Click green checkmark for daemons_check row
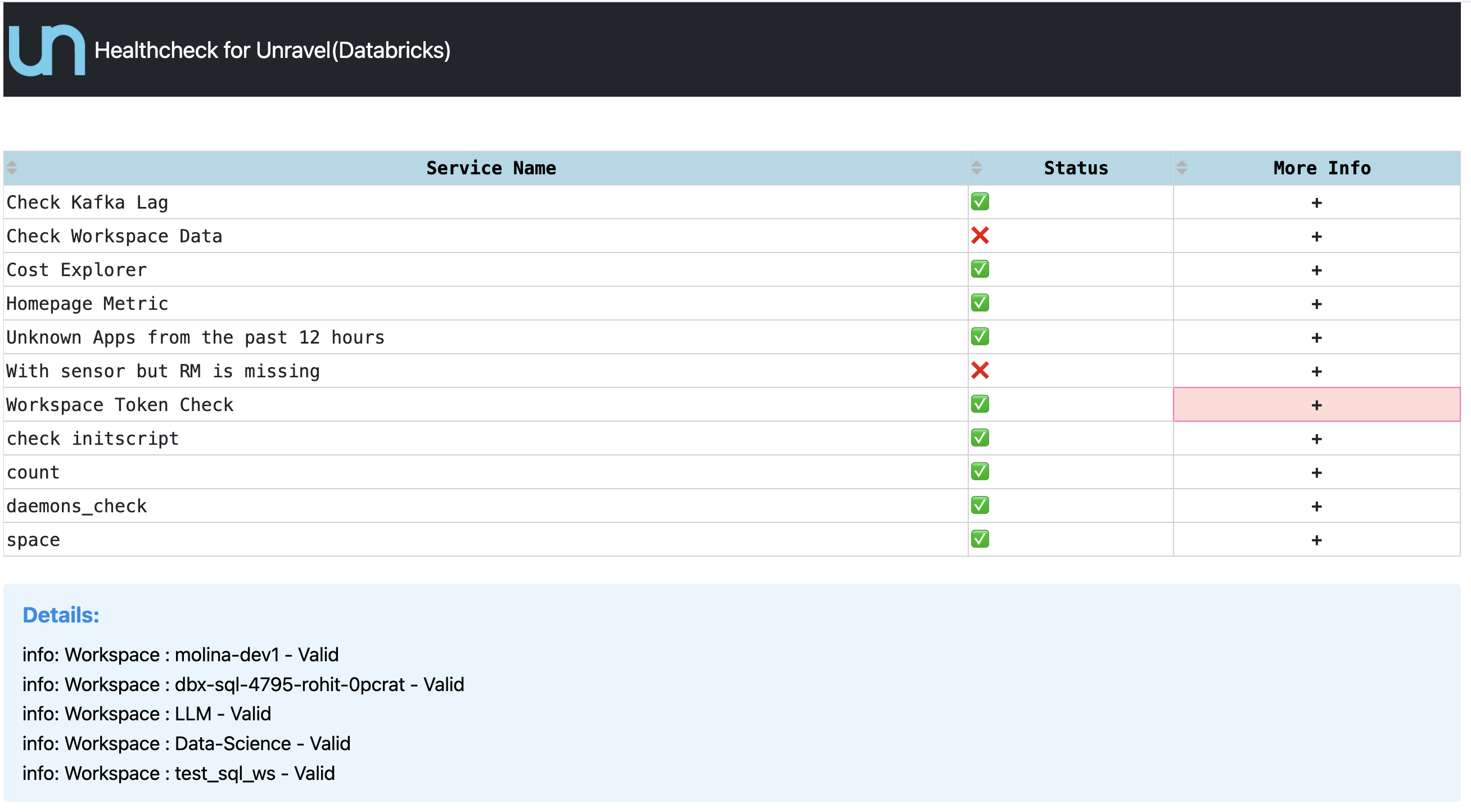 [980, 506]
